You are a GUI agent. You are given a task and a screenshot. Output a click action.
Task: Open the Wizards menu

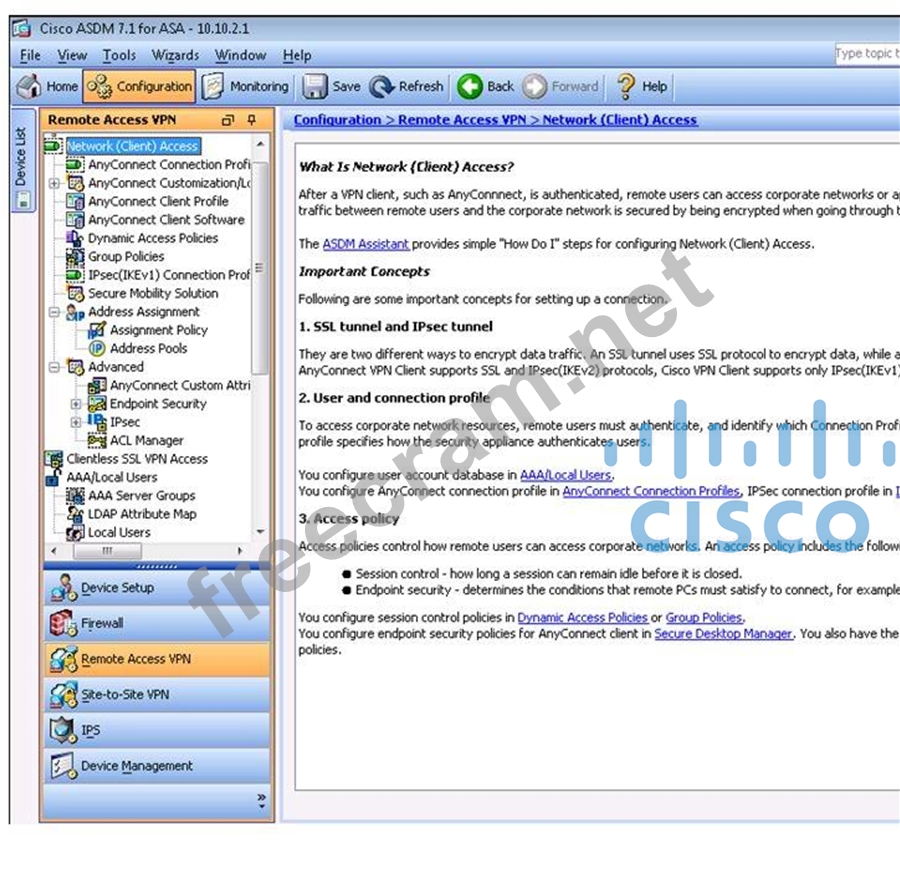175,56
